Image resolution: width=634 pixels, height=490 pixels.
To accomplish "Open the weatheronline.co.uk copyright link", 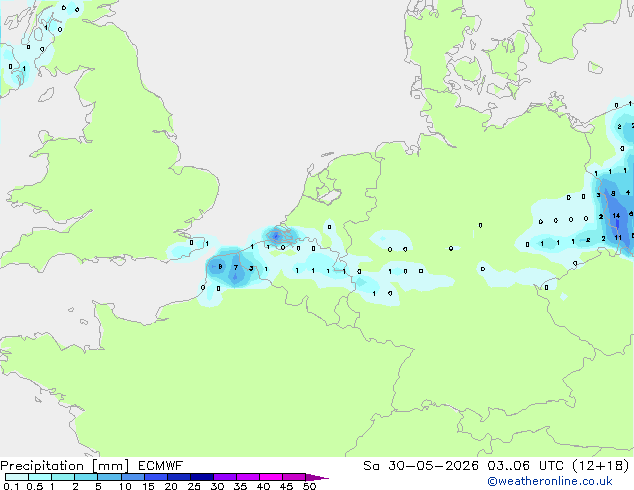I will [550, 481].
